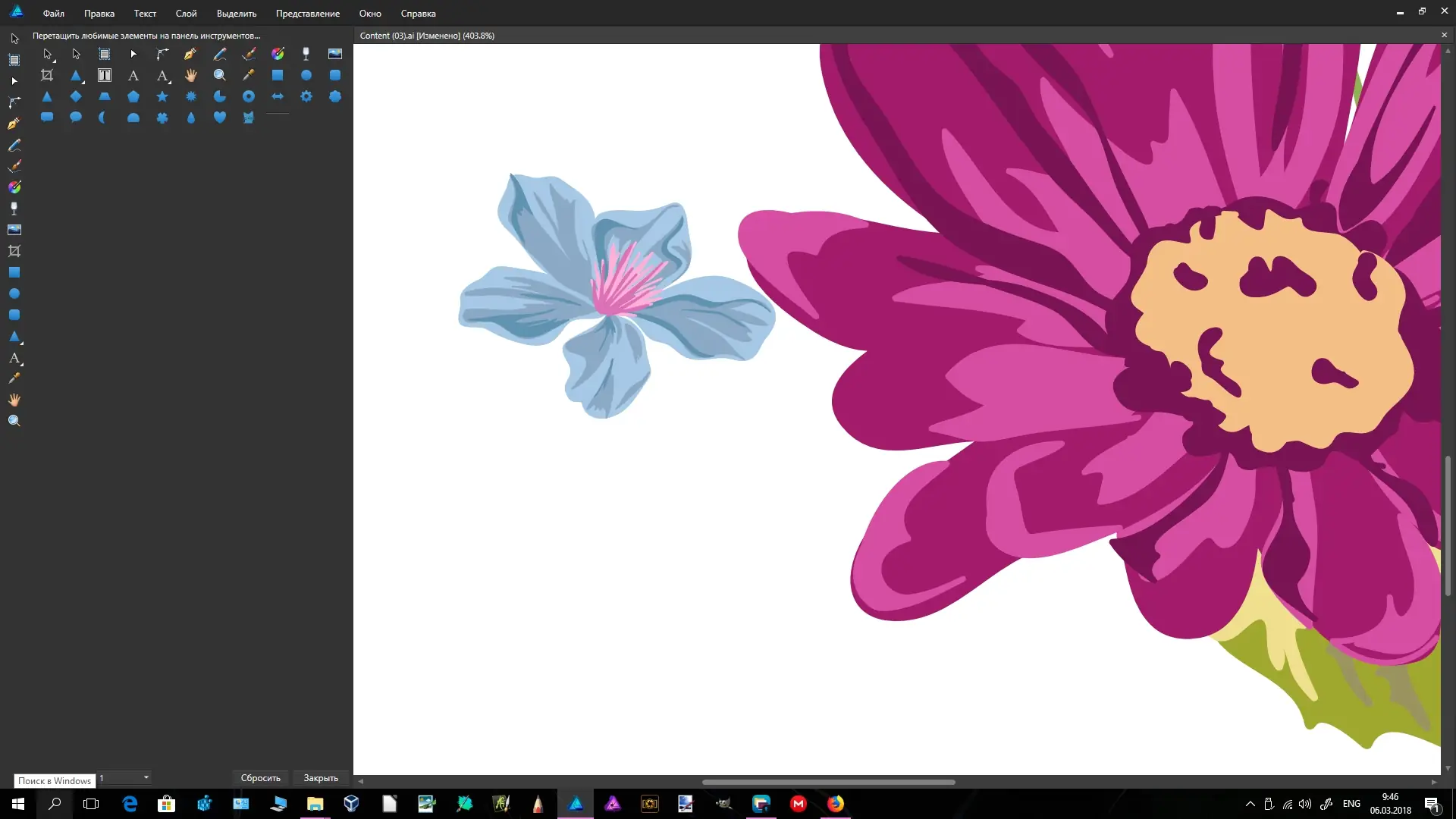The image size is (1456, 819).
Task: Open the Представление menu
Action: click(x=307, y=13)
